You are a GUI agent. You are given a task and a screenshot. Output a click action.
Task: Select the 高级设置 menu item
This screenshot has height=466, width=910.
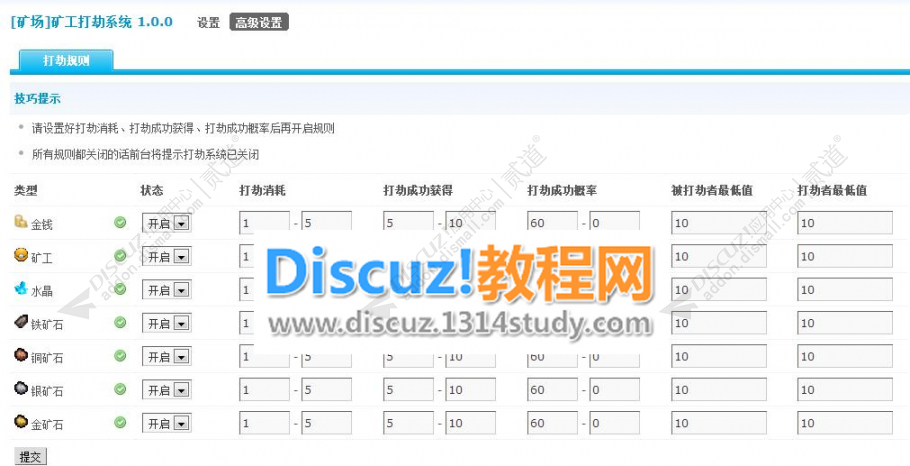click(259, 23)
